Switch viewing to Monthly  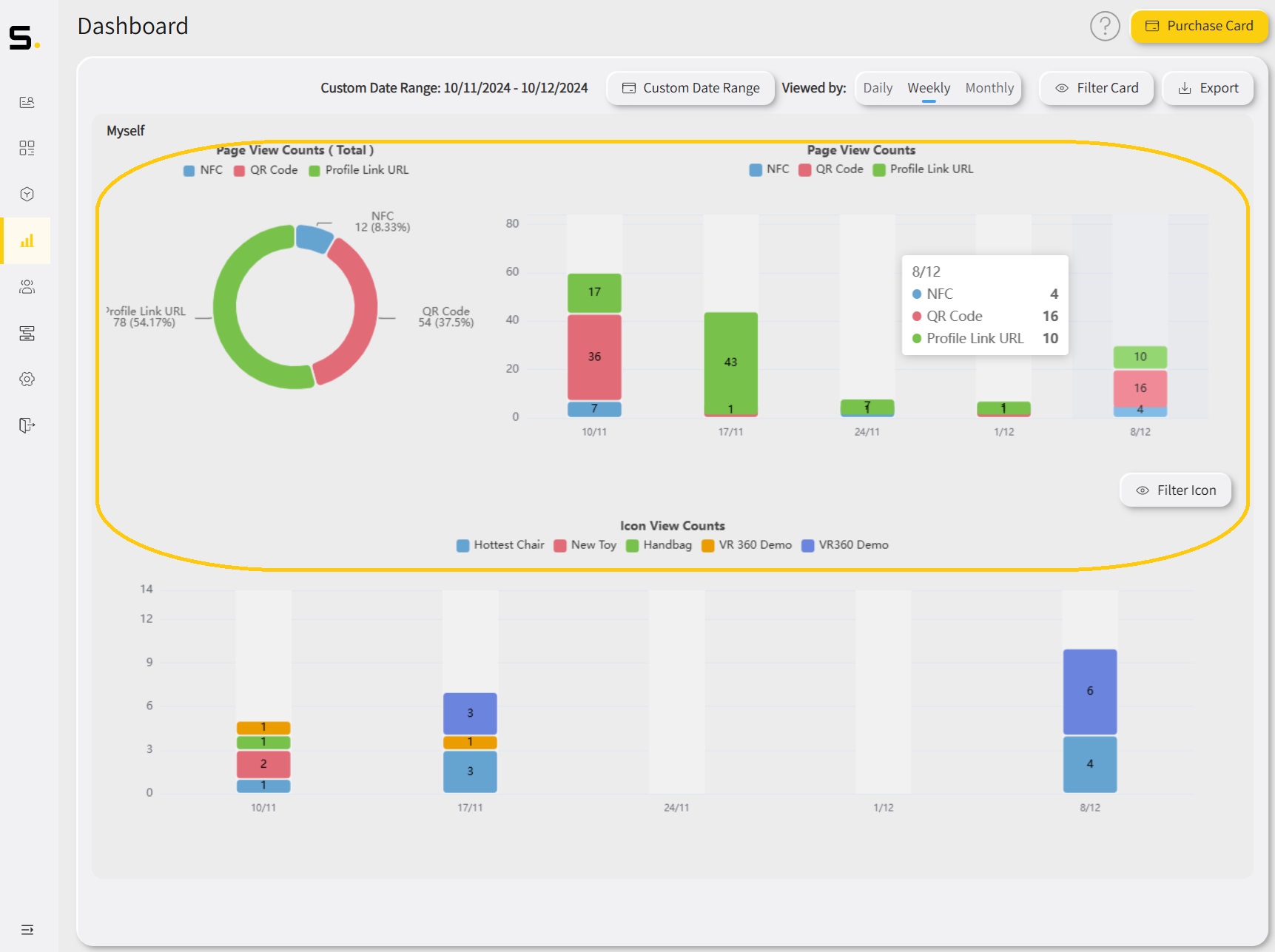click(x=989, y=87)
